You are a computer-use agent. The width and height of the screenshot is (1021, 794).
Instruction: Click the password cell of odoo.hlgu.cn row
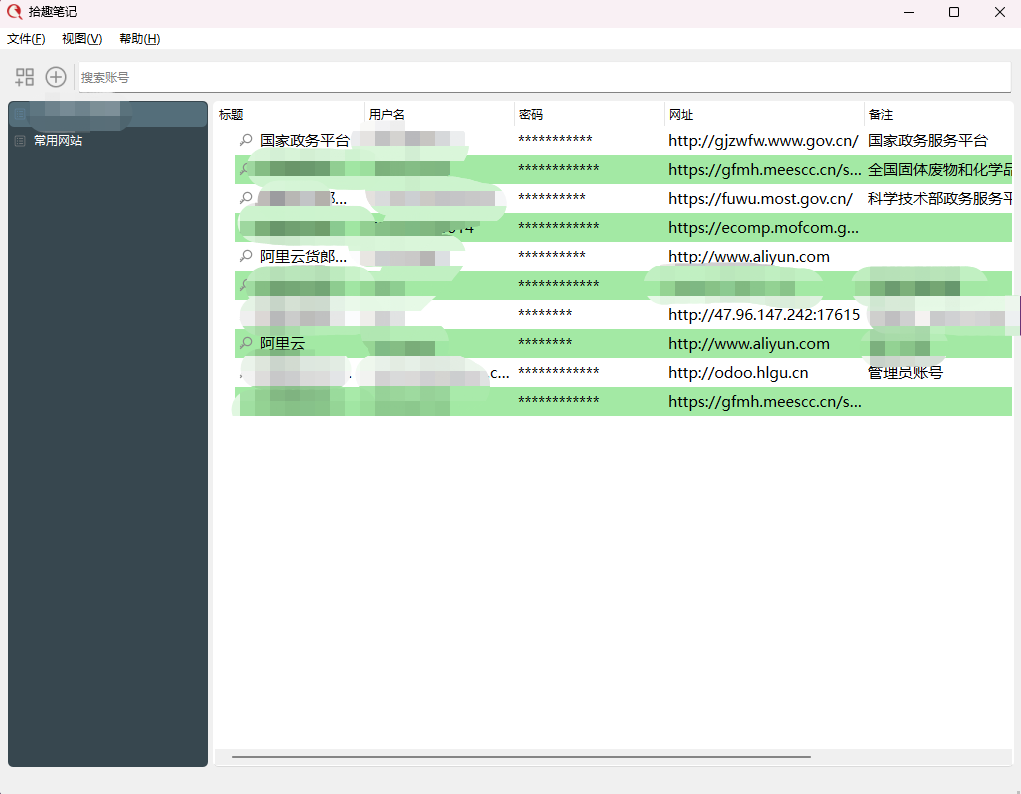coord(559,371)
